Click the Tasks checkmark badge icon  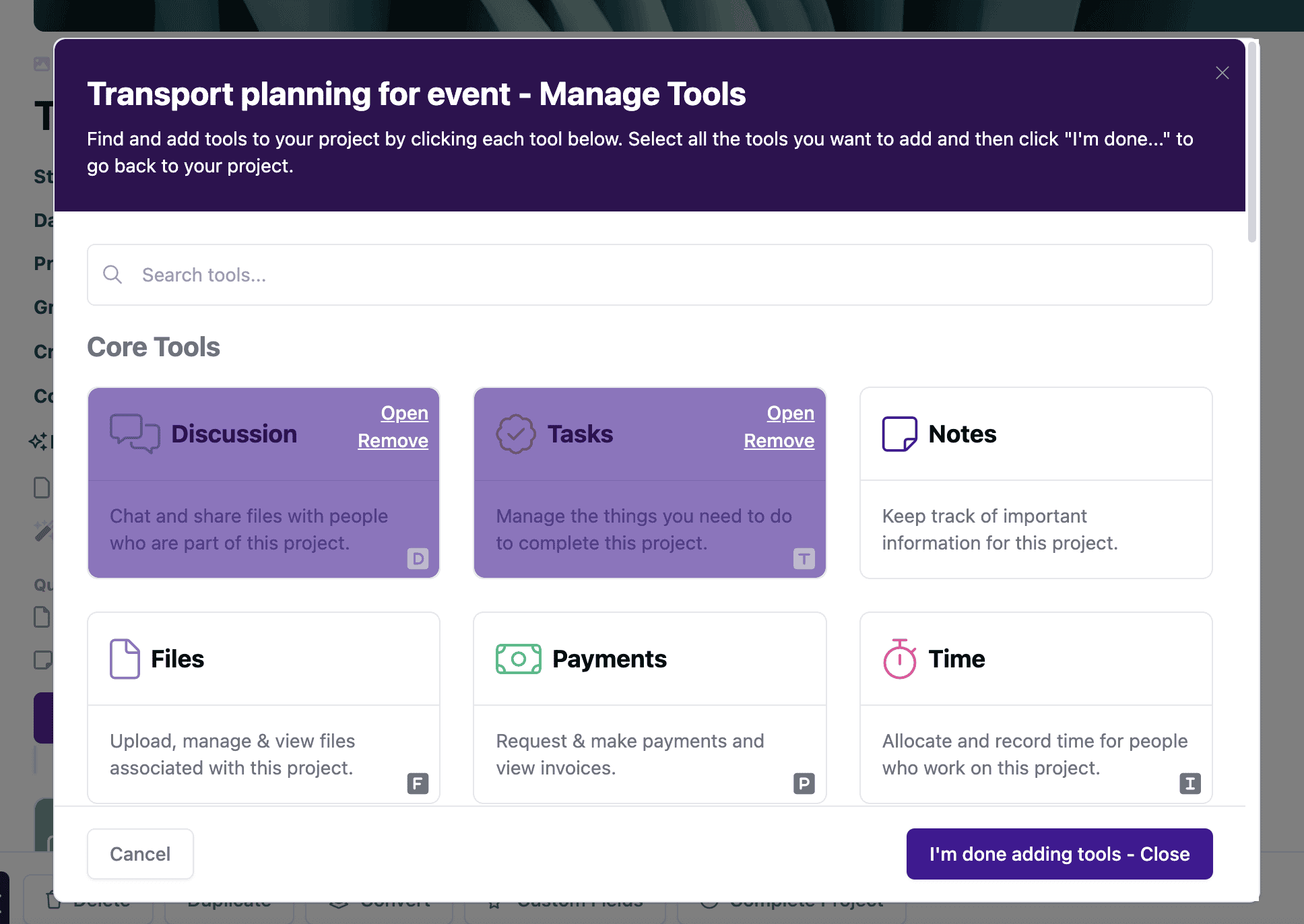click(516, 434)
